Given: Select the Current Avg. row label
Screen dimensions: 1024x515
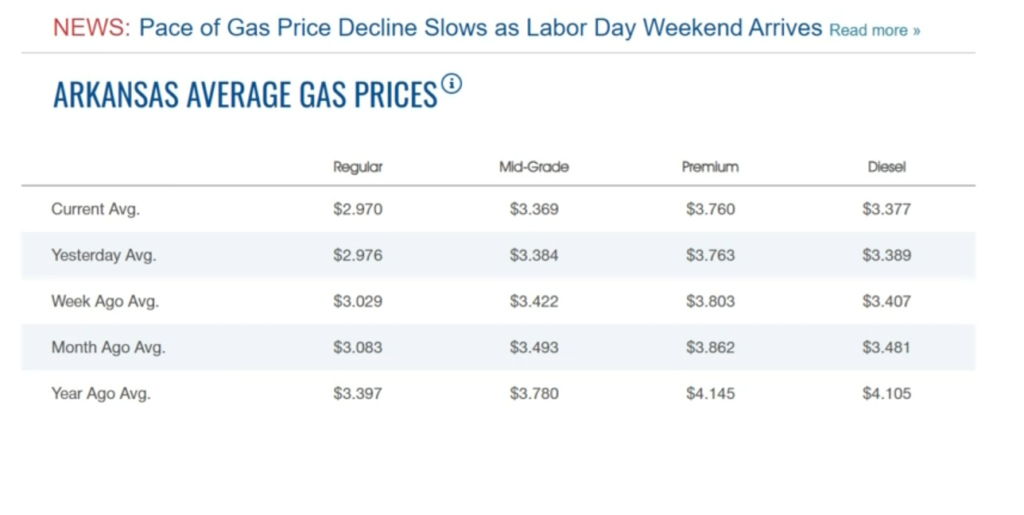Looking at the screenshot, I should [96, 209].
